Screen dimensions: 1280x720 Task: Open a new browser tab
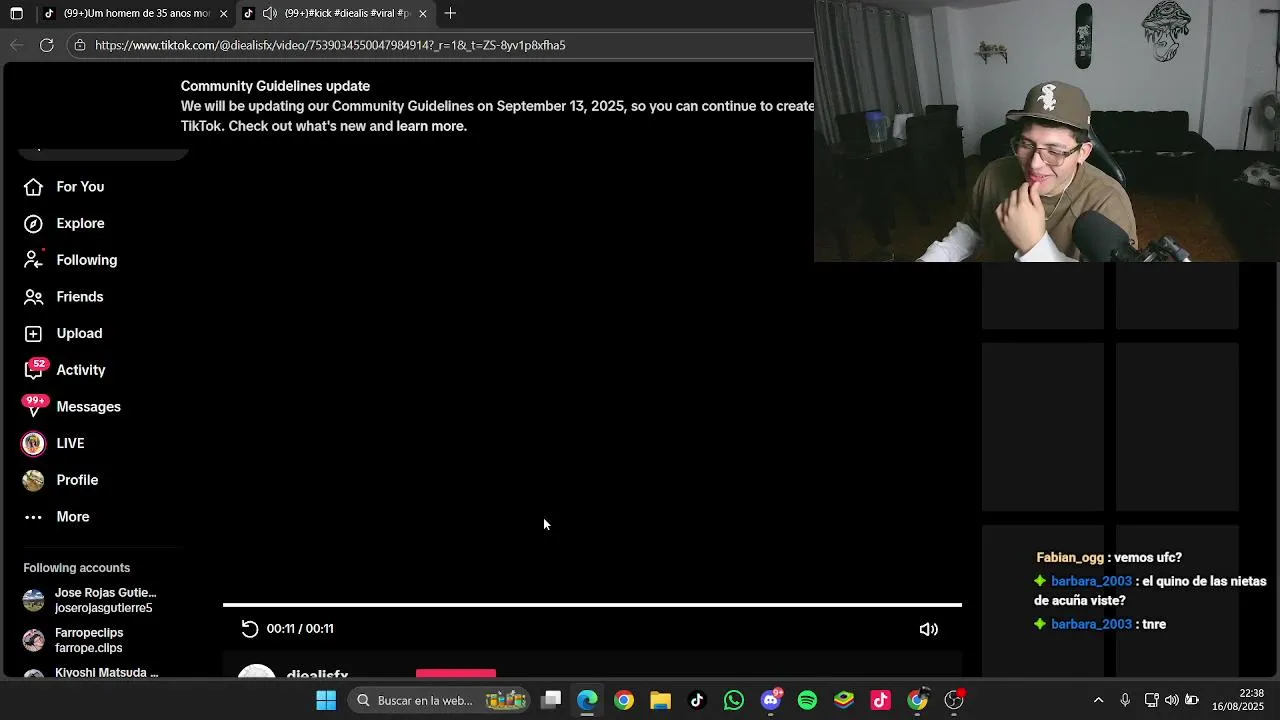coord(450,14)
